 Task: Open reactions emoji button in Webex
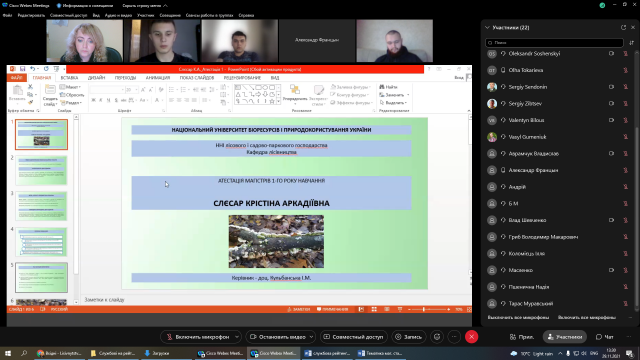(x=437, y=337)
